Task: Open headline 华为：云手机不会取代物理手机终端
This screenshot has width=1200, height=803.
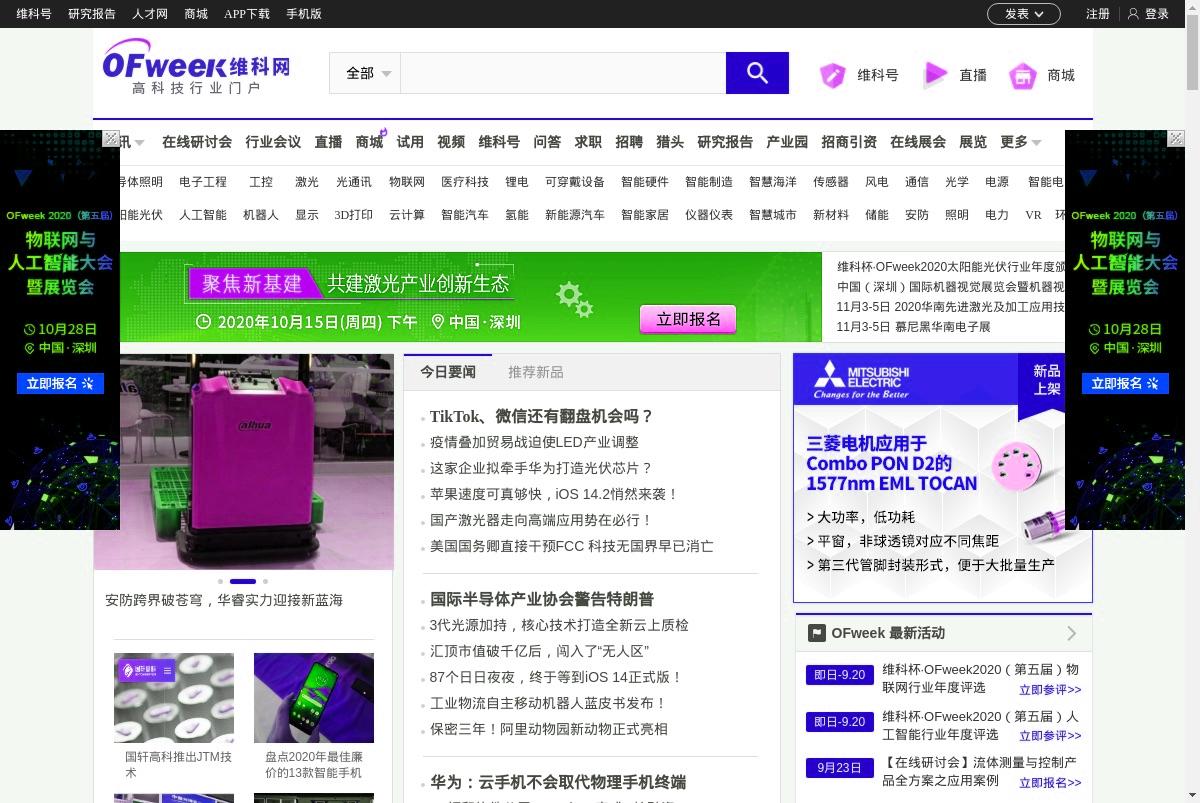Action: [558, 782]
